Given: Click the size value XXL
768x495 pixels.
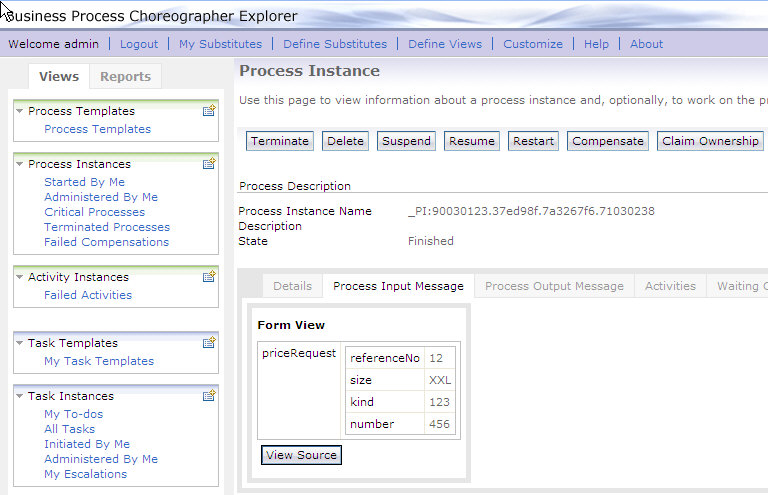Looking at the screenshot, I should click(x=440, y=380).
